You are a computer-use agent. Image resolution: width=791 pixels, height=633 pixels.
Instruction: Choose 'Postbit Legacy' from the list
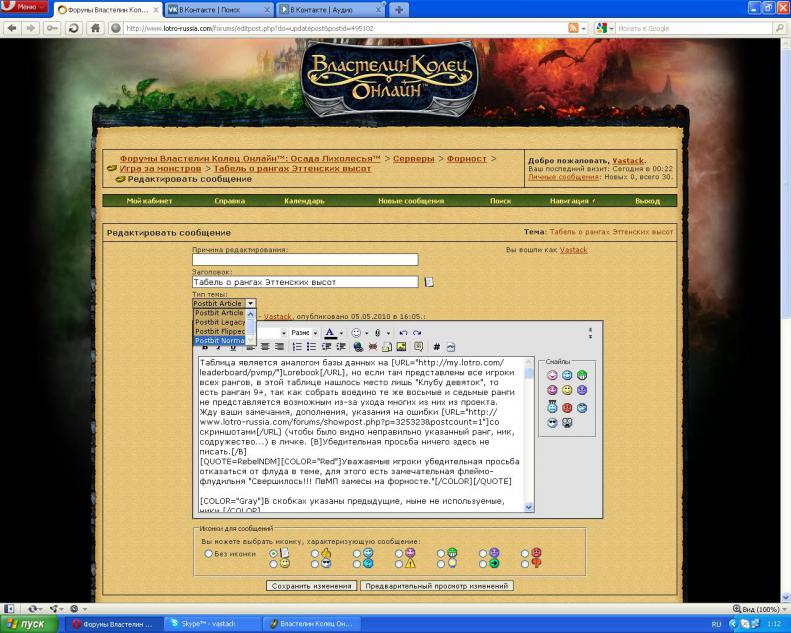(220, 322)
